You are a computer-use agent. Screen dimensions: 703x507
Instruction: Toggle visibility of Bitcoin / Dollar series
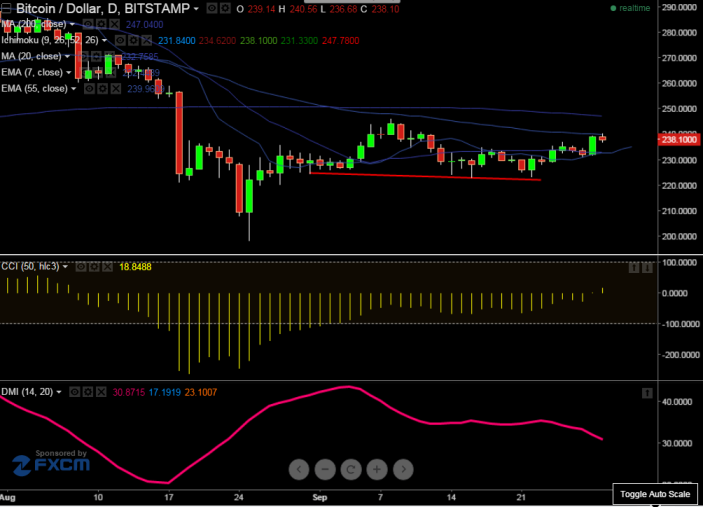point(212,8)
